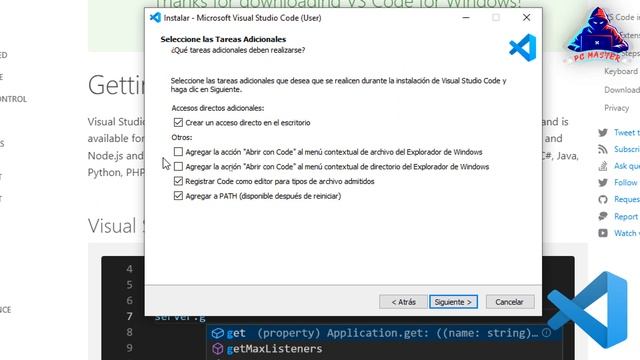Uncheck 'Crear un acceso directo en el escritorio'
640x360 pixels.
pyautogui.click(x=178, y=122)
